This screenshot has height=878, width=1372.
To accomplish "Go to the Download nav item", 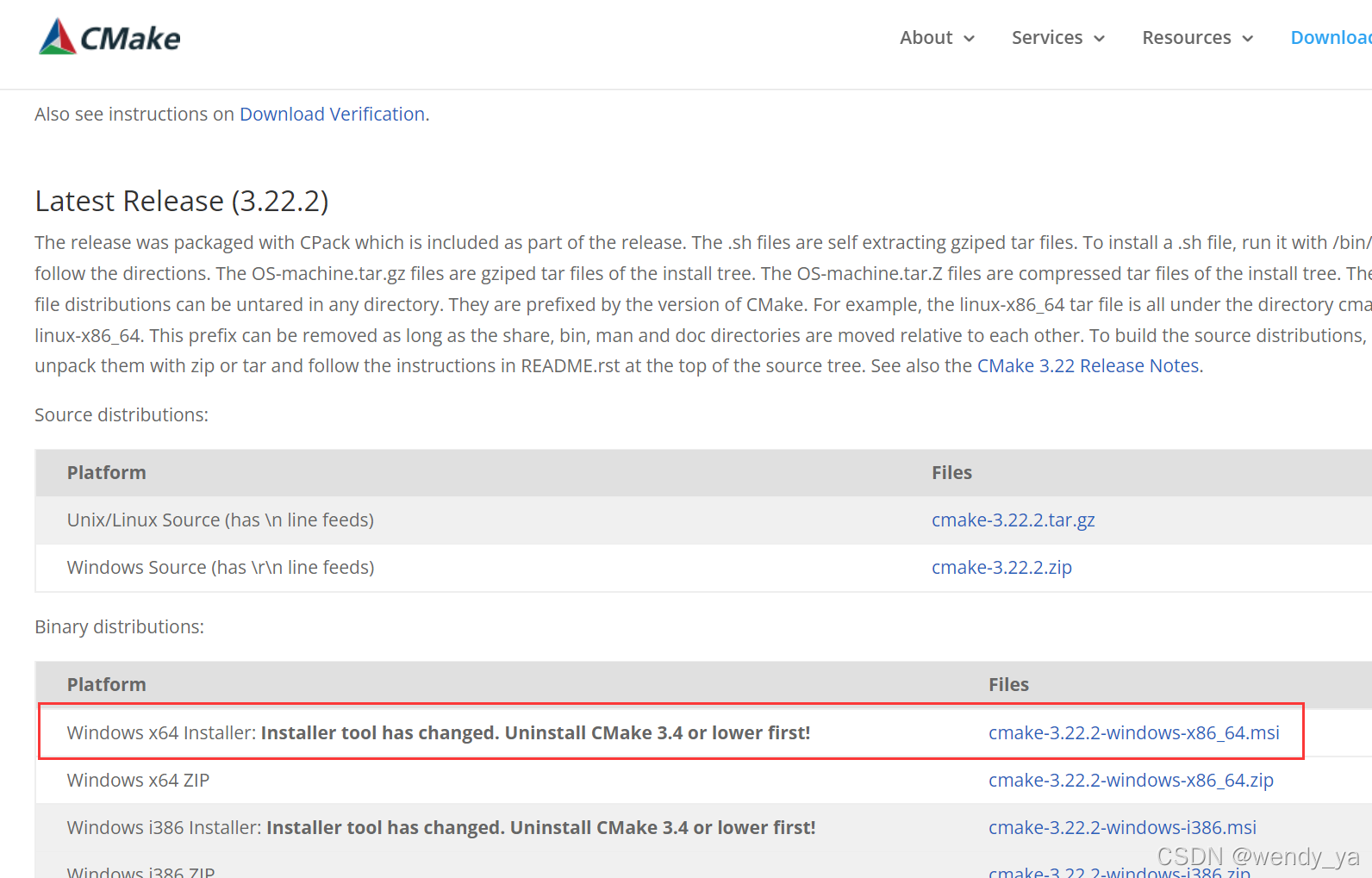I will point(1331,38).
